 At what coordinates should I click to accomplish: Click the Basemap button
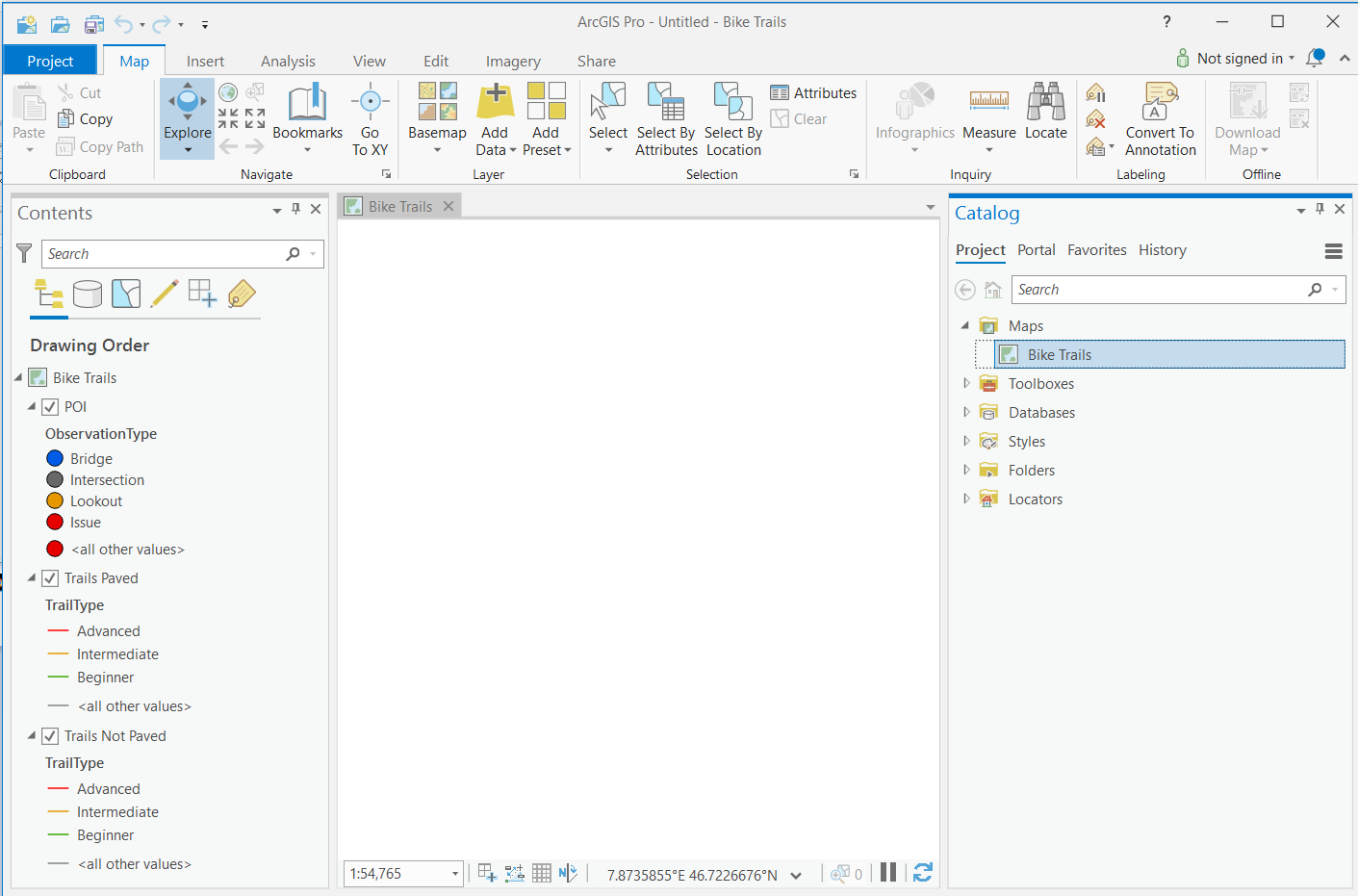pyautogui.click(x=438, y=119)
